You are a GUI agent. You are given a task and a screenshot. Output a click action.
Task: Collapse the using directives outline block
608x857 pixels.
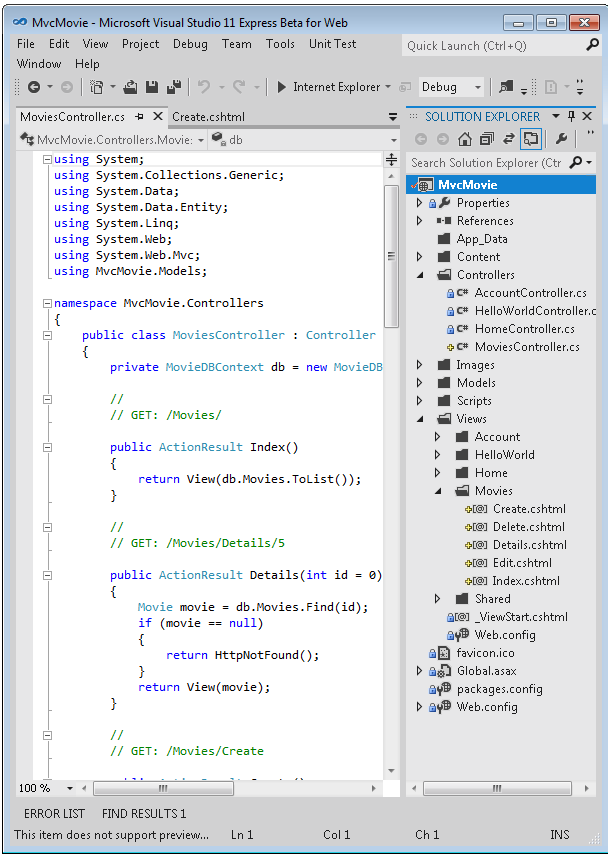pos(48,160)
